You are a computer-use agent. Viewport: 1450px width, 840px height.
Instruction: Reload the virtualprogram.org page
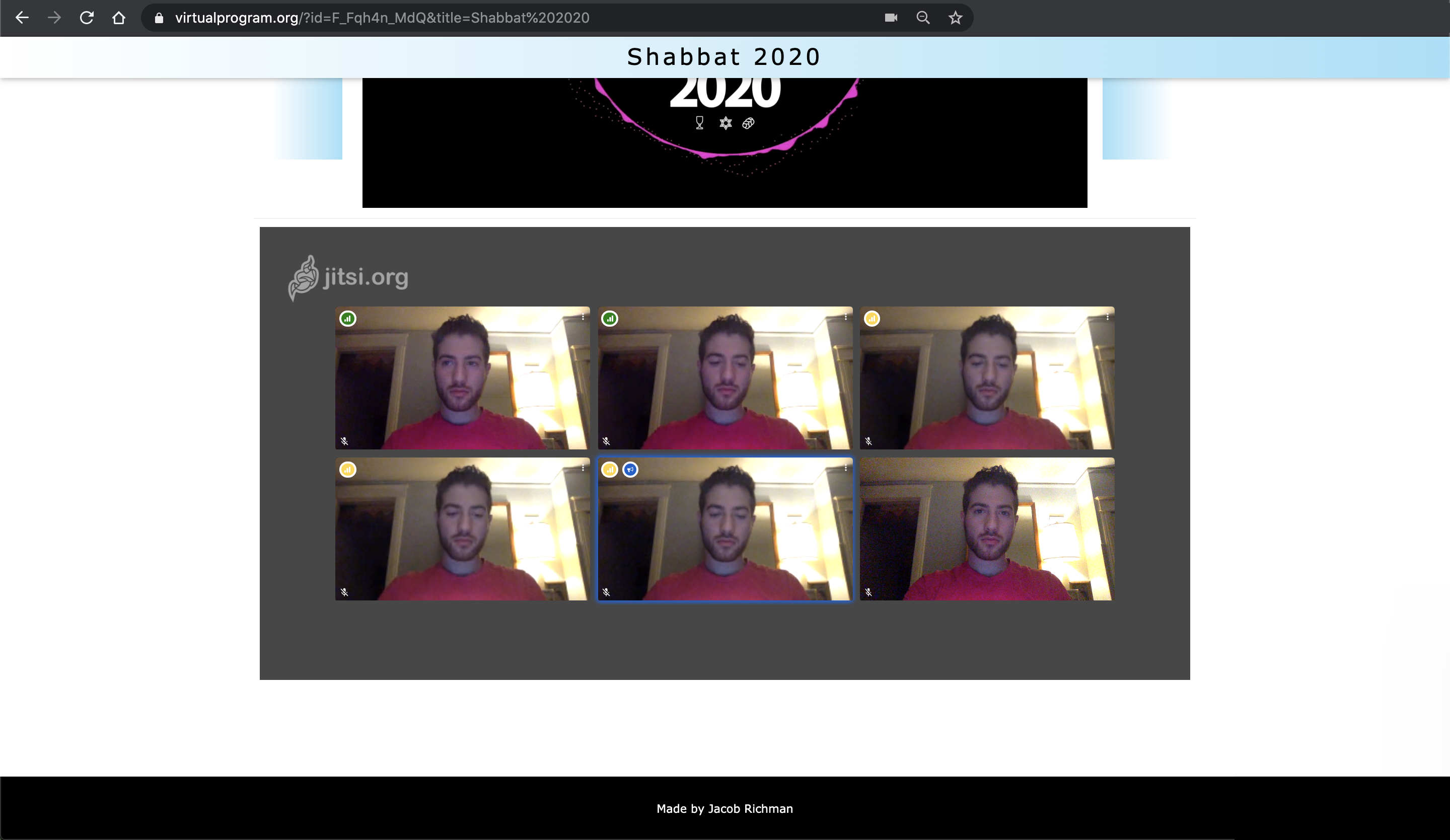(x=87, y=18)
